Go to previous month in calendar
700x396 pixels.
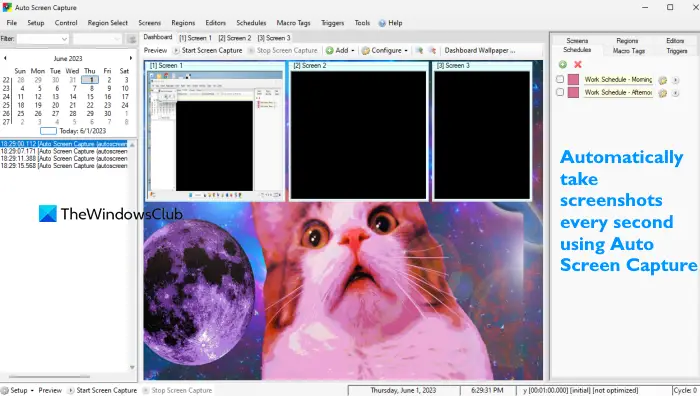coord(5,58)
